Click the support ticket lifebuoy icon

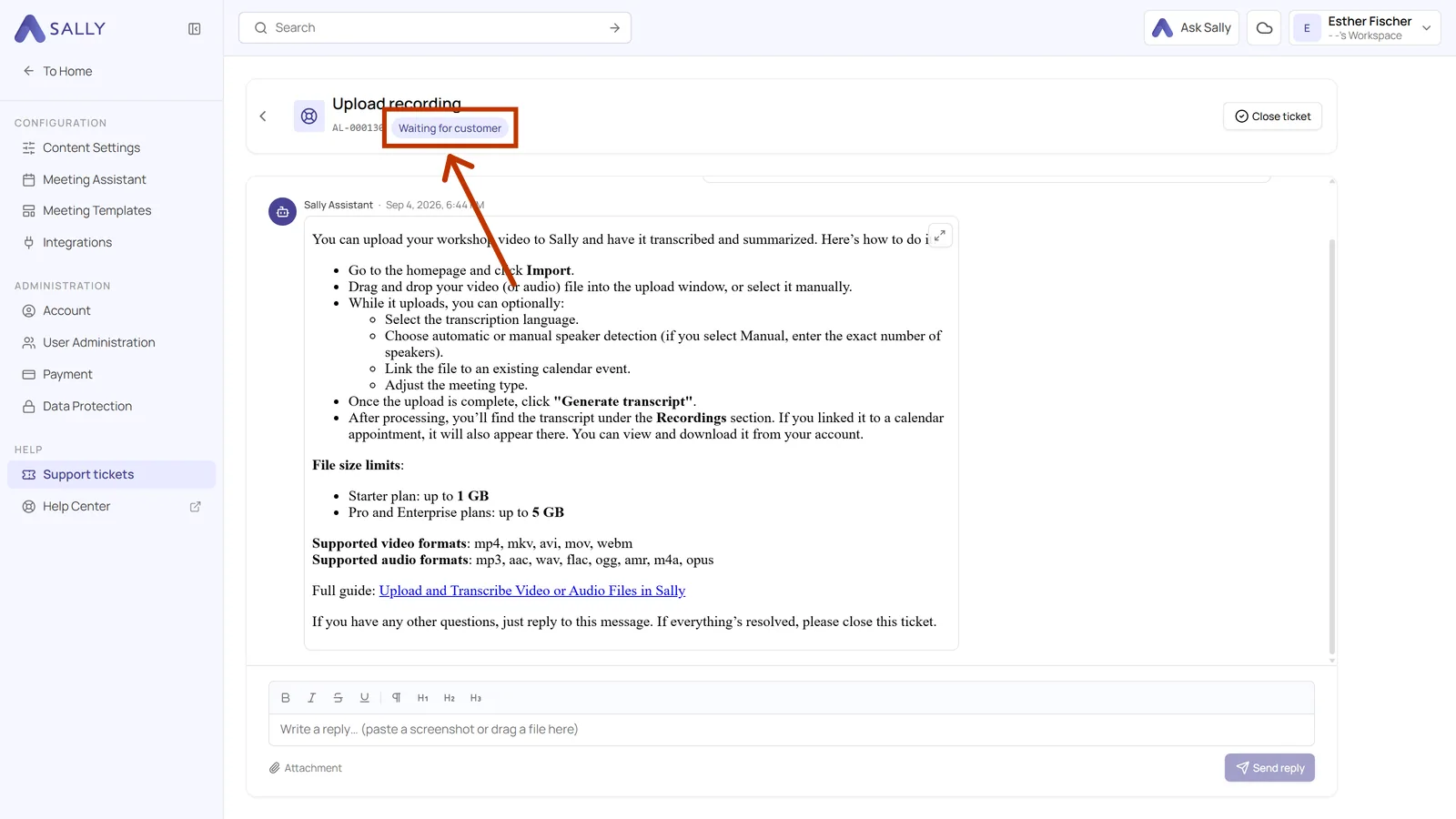[309, 116]
